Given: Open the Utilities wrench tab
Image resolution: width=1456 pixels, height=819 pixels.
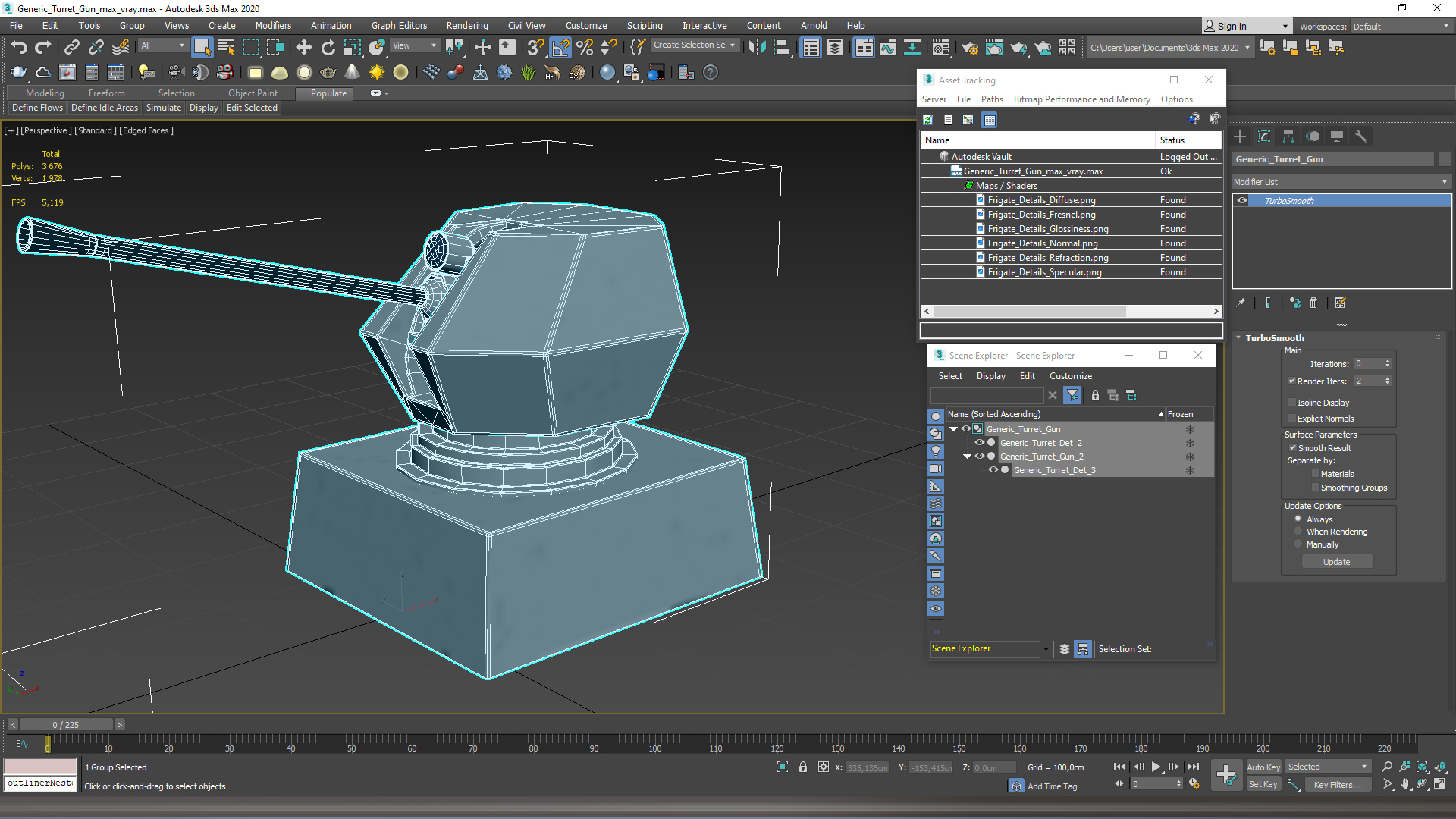Looking at the screenshot, I should tap(1361, 136).
